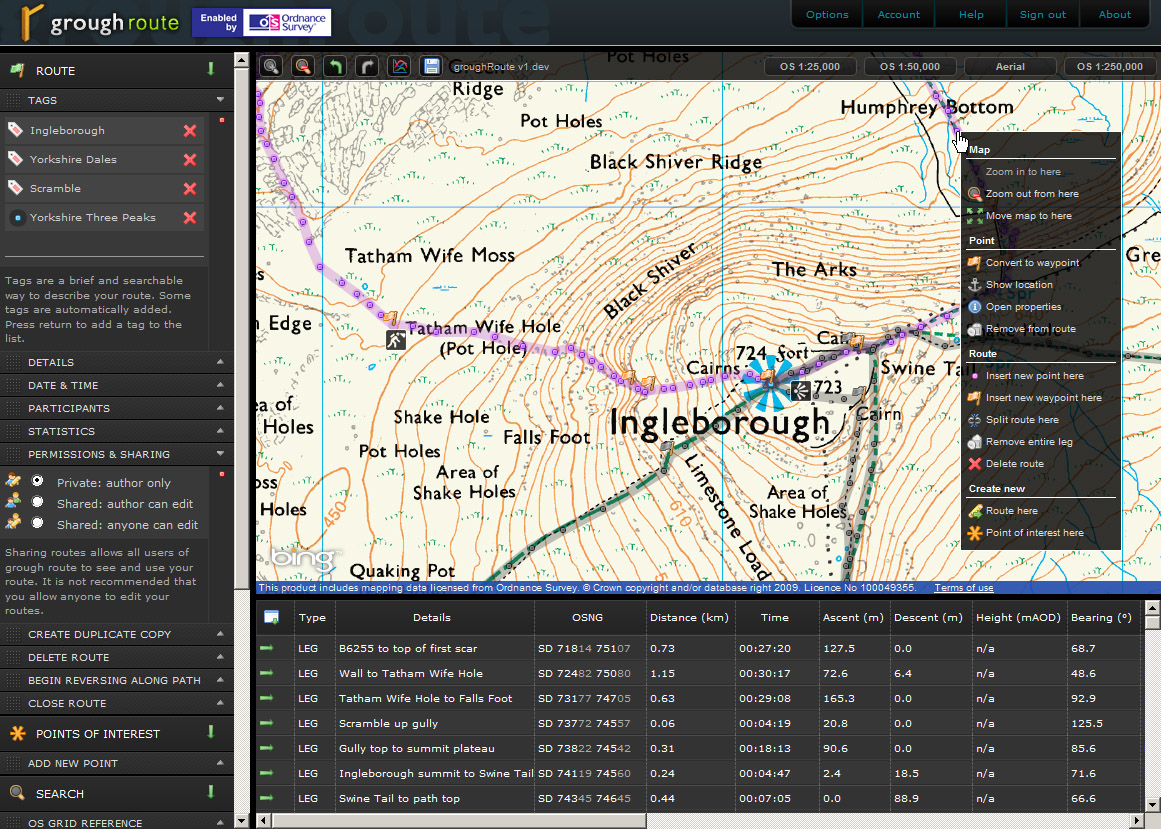Choose Convert to waypoint from context menu
The width and height of the screenshot is (1161, 829).
click(1032, 263)
